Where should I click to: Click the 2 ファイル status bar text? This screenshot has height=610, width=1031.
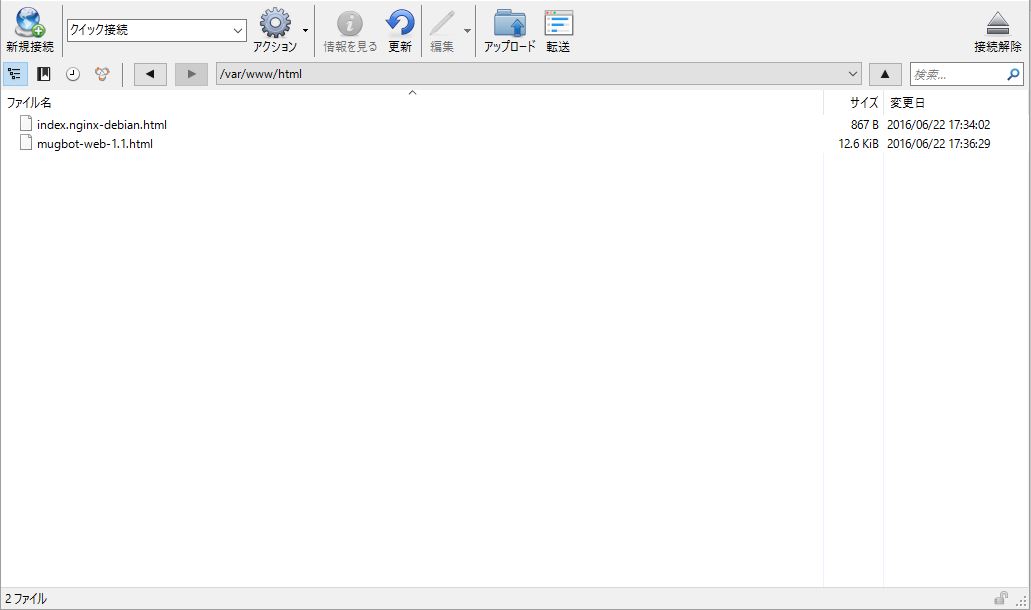(x=26, y=598)
